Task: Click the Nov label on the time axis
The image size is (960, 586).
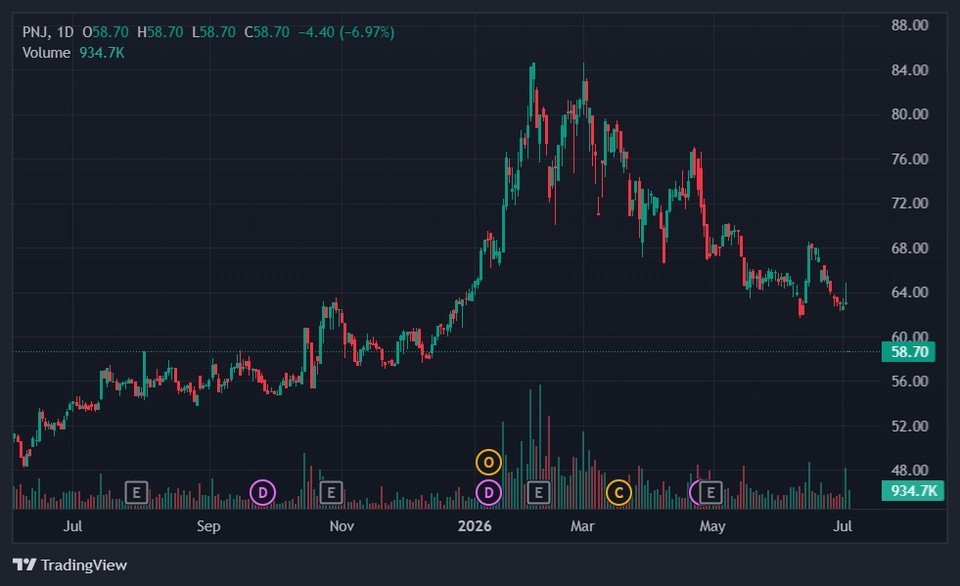Action: click(x=342, y=526)
